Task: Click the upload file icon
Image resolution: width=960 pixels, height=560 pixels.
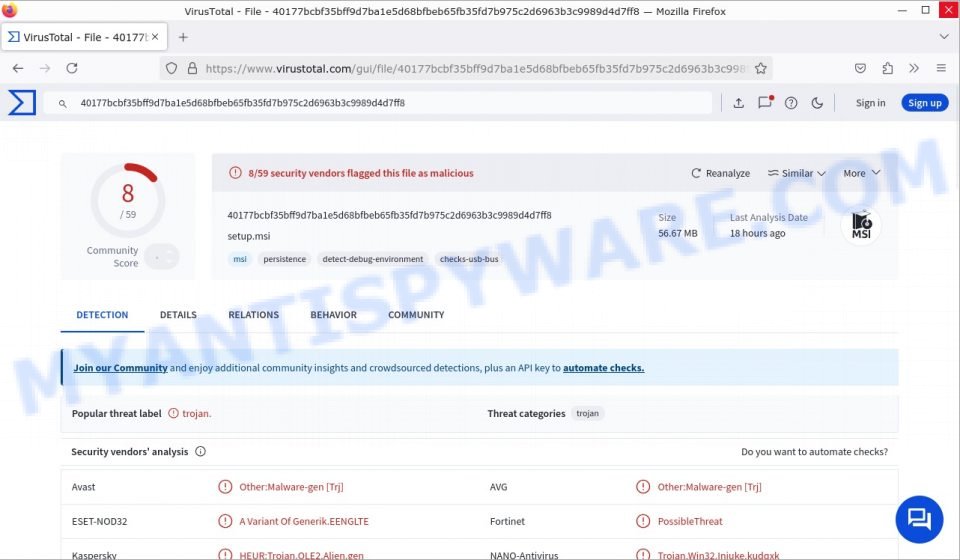Action: [738, 103]
